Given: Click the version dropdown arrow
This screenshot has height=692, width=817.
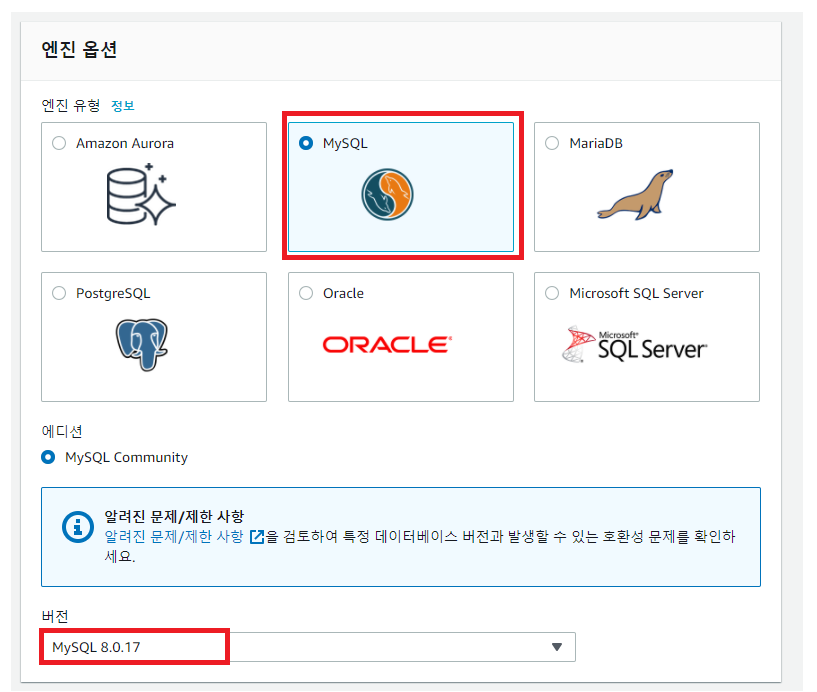Looking at the screenshot, I should pyautogui.click(x=557, y=647).
